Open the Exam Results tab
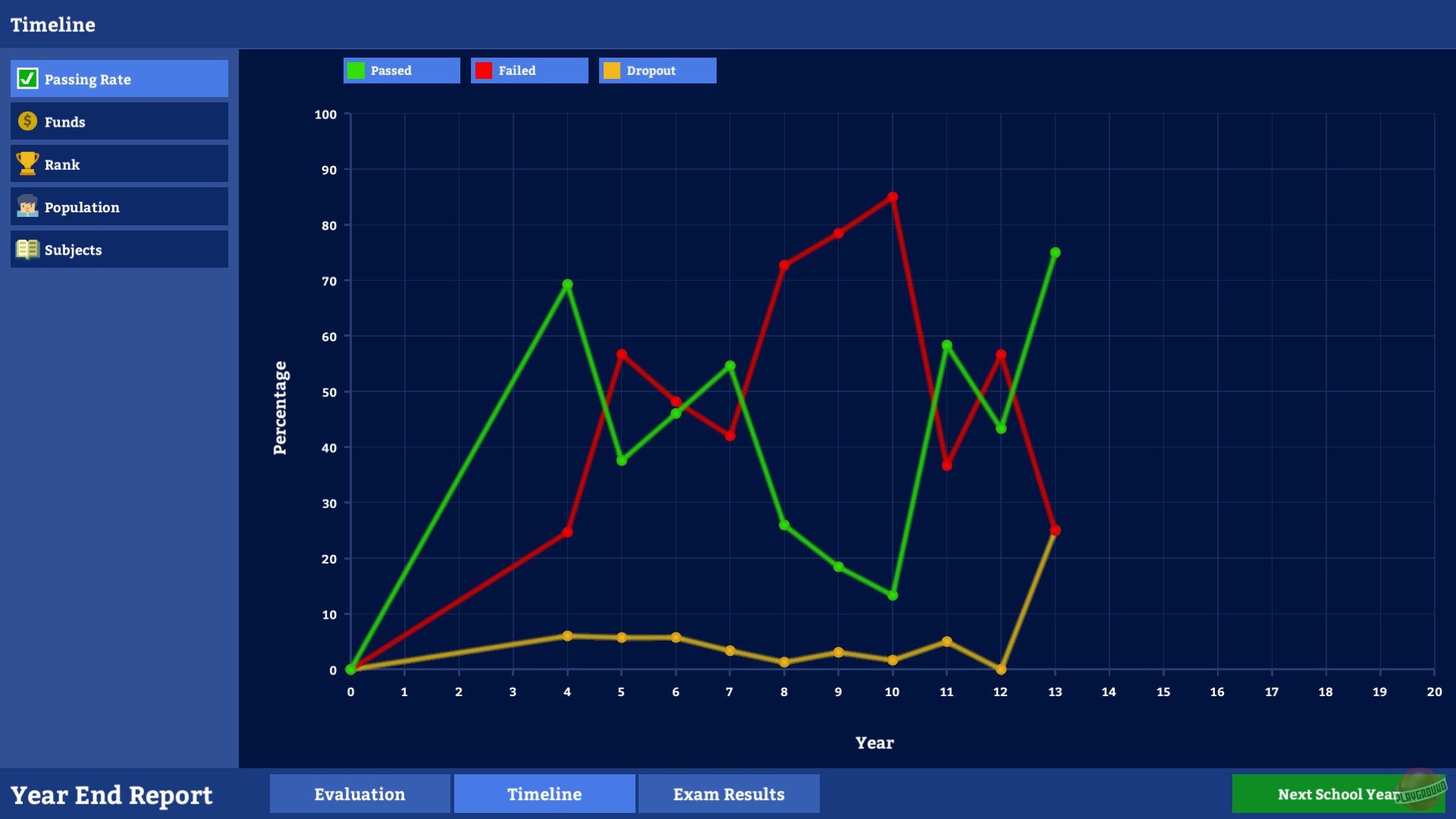This screenshot has height=819, width=1456. tap(729, 794)
